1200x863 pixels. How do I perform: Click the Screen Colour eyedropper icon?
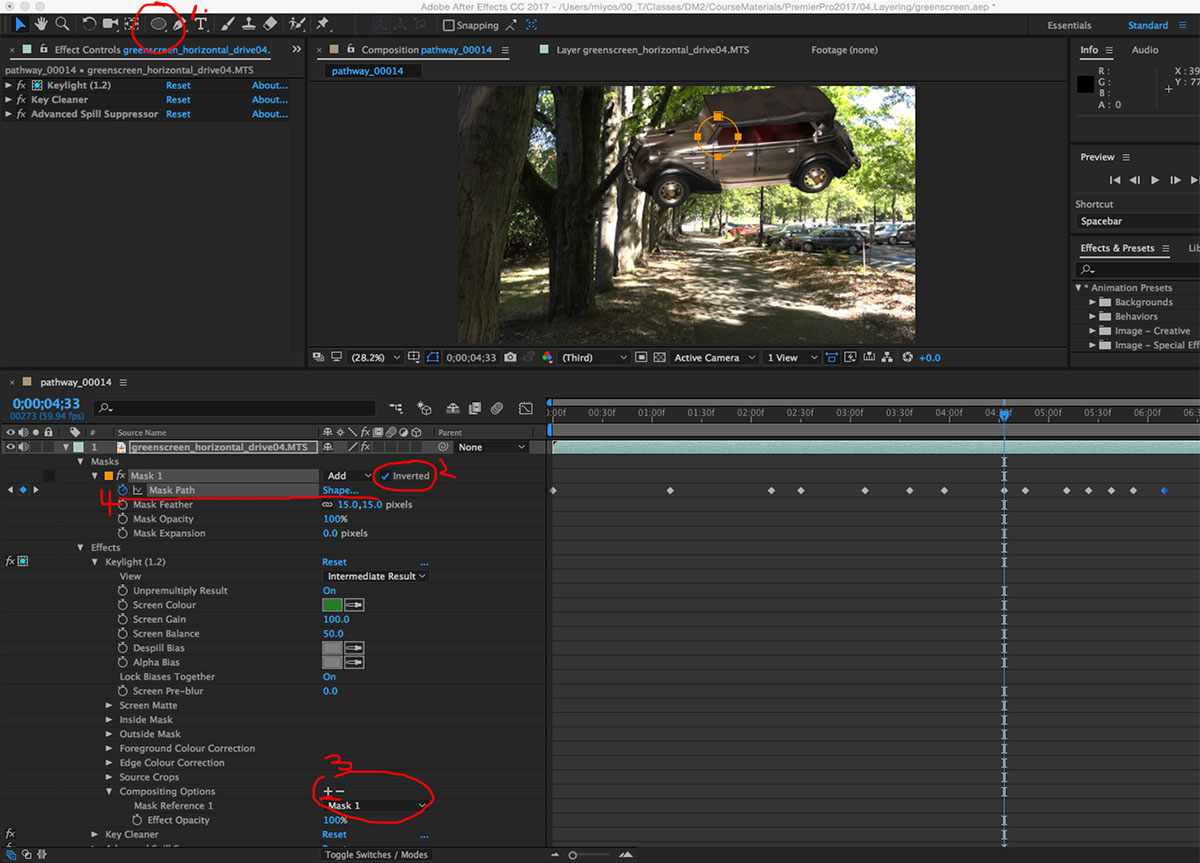(x=353, y=605)
